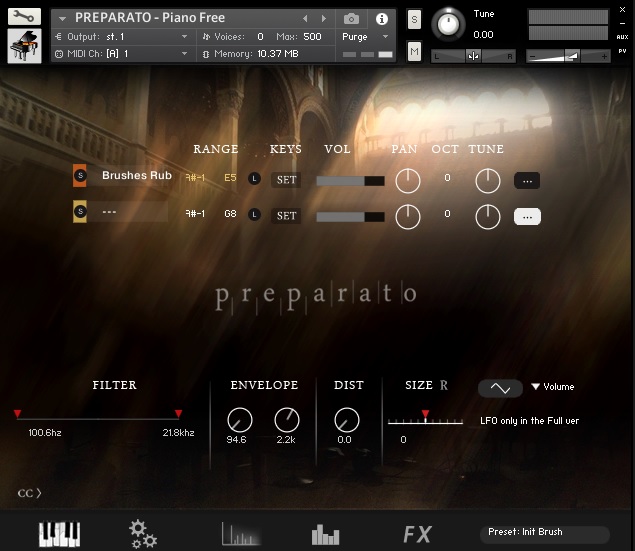Open the Output st. 1 dropdown
635x551 pixels.
tap(121, 37)
